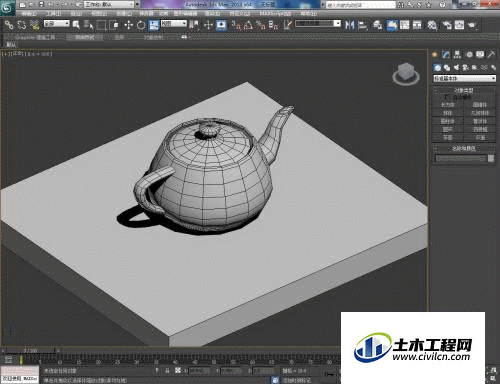Click the object color swatch
The width and height of the screenshot is (500, 384).
[x=491, y=158]
